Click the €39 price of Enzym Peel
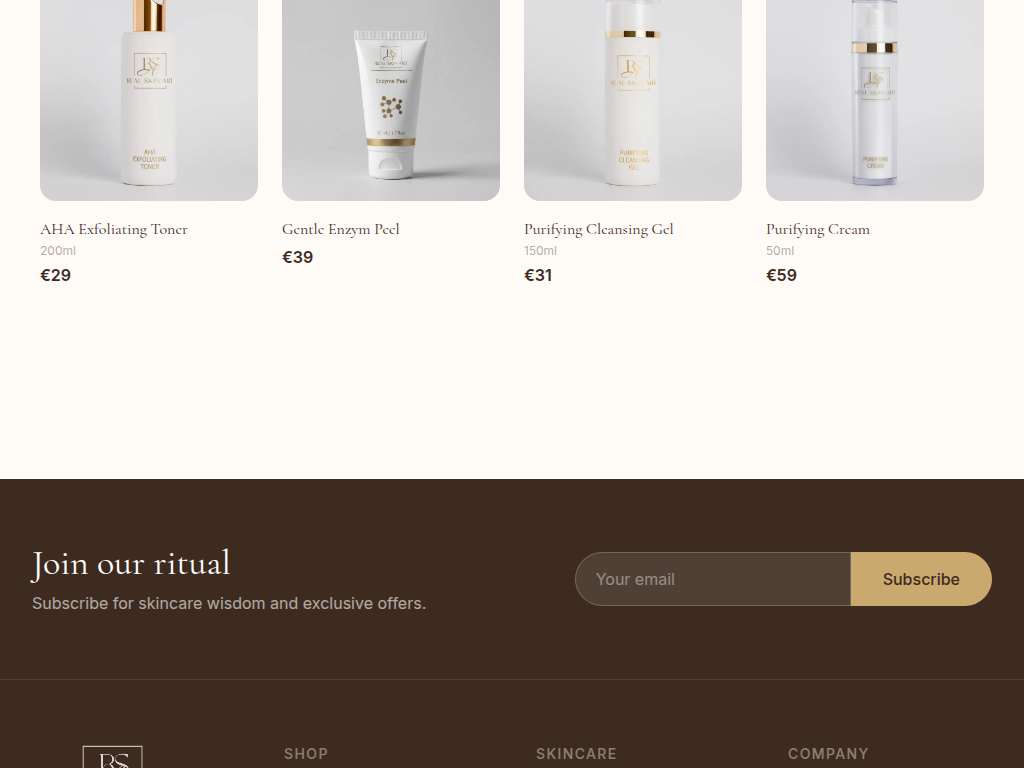The height and width of the screenshot is (768, 1024). [297, 257]
